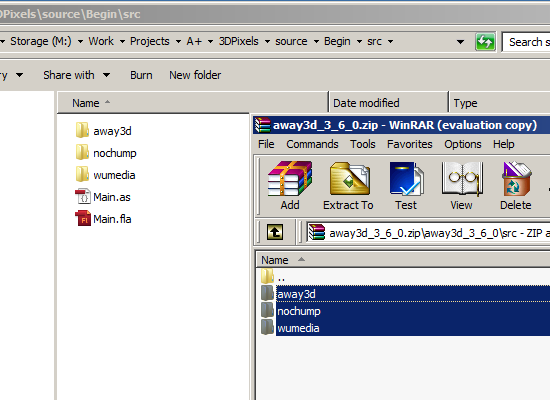The height and width of the screenshot is (400, 550).
Task: Open the Share with dropdown
Action: tap(76, 75)
